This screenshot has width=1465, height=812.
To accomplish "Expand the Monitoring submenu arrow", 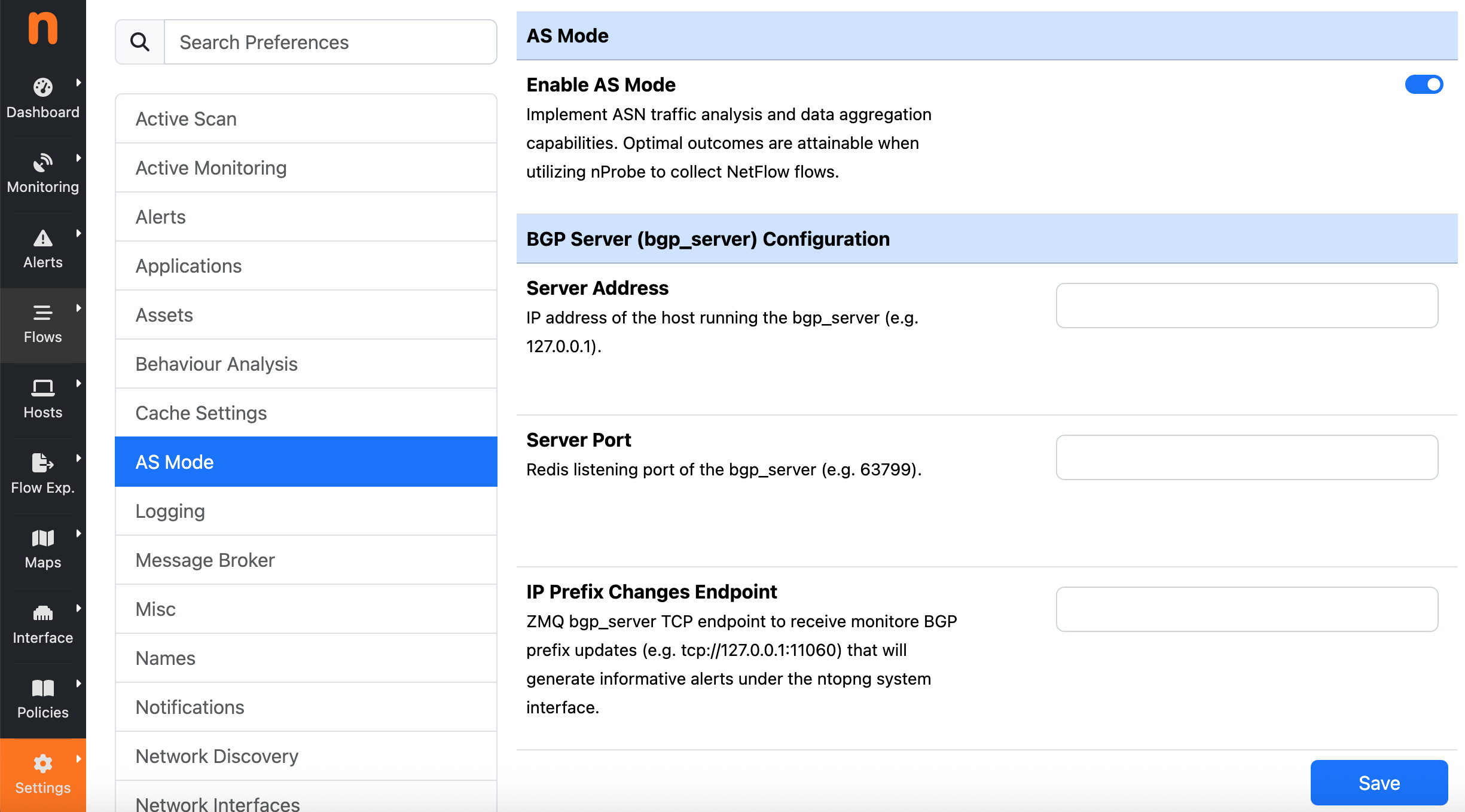I will tap(78, 158).
